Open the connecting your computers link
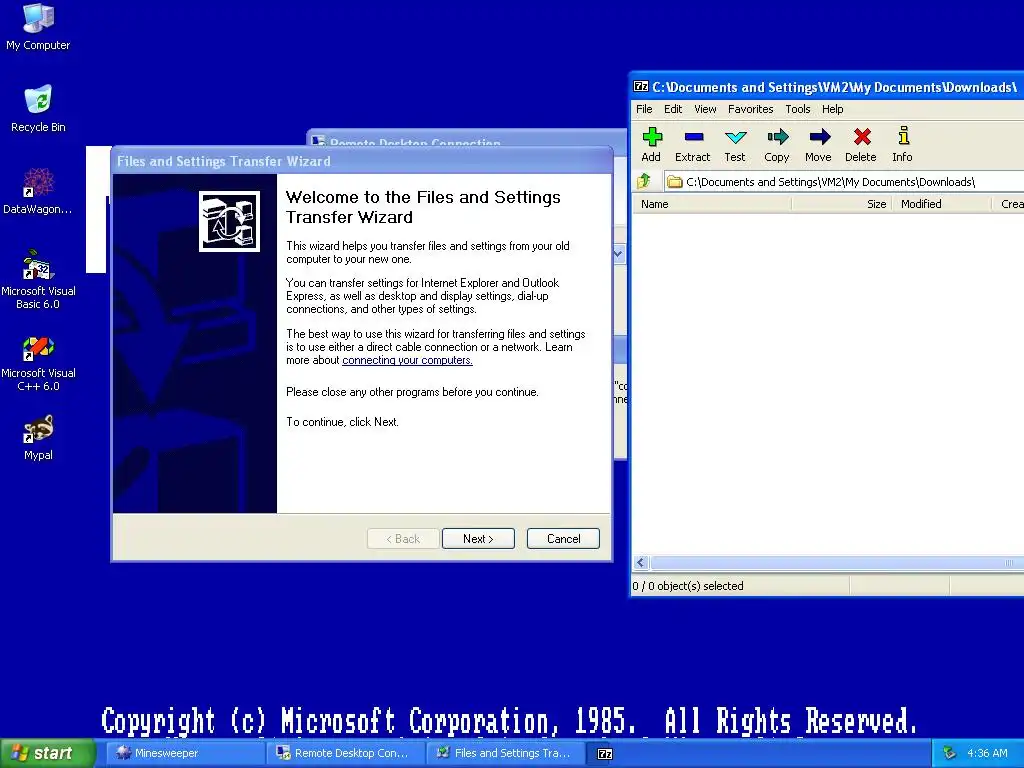Image resolution: width=1024 pixels, height=768 pixels. coord(408,360)
